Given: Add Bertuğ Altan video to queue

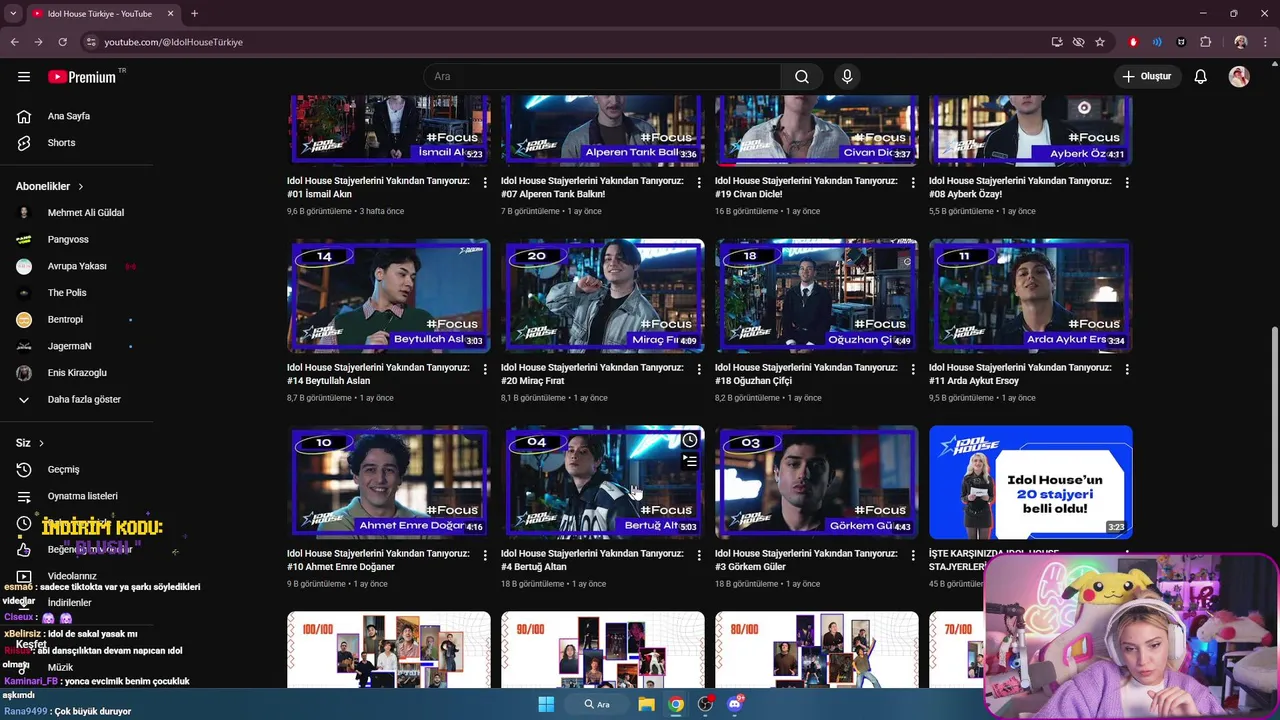Looking at the screenshot, I should [690, 461].
